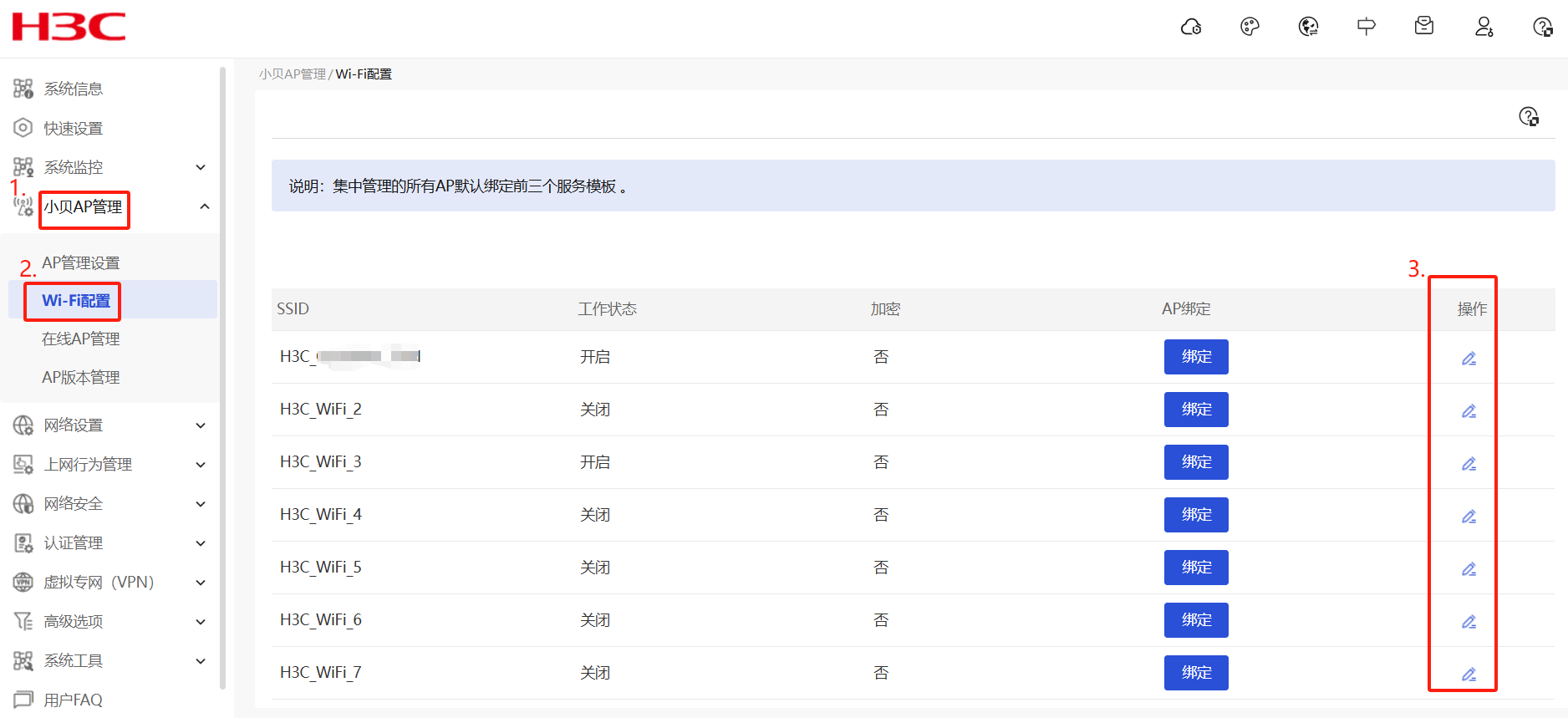Click the SSID column header
This screenshot has width=1568, height=718.
293,309
